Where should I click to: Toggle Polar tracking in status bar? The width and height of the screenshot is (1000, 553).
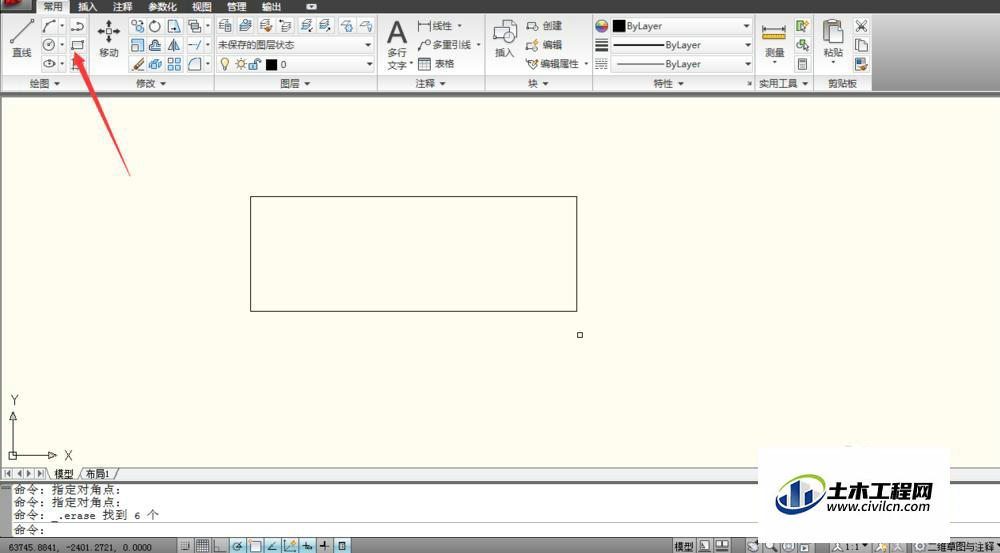(237, 546)
